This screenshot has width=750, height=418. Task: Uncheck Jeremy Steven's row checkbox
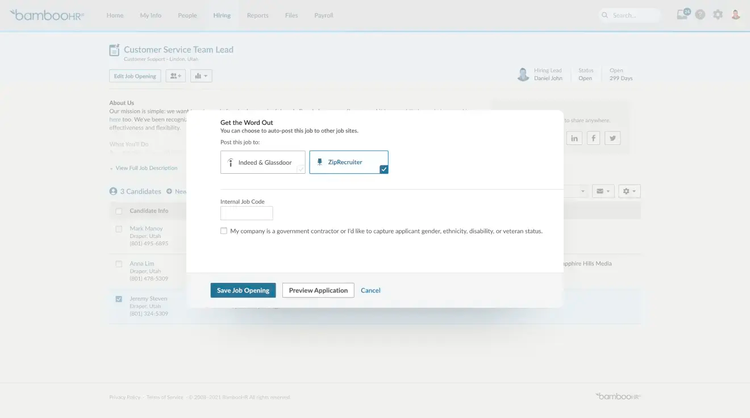click(119, 299)
